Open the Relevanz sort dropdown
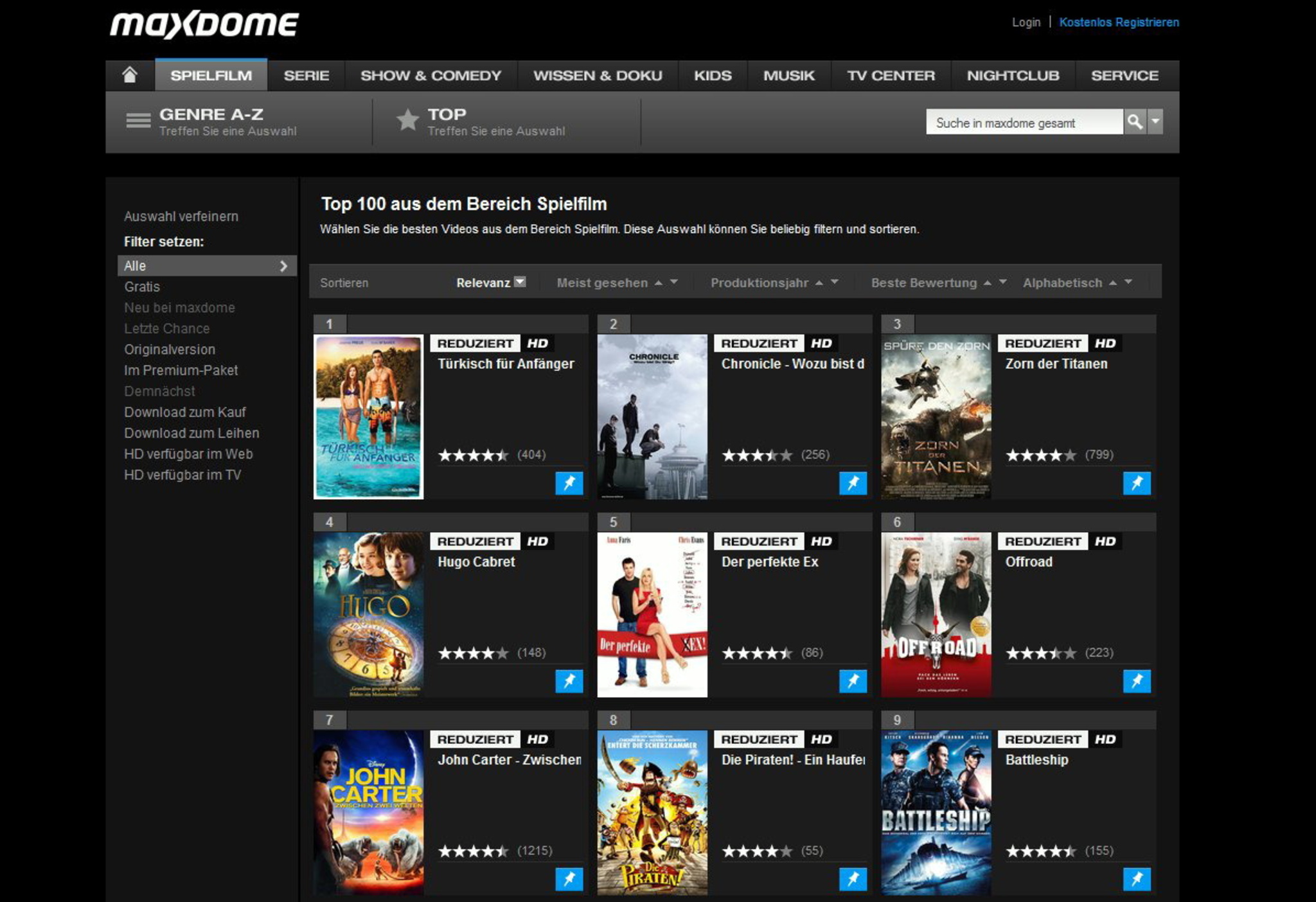The image size is (1316, 902). point(520,282)
